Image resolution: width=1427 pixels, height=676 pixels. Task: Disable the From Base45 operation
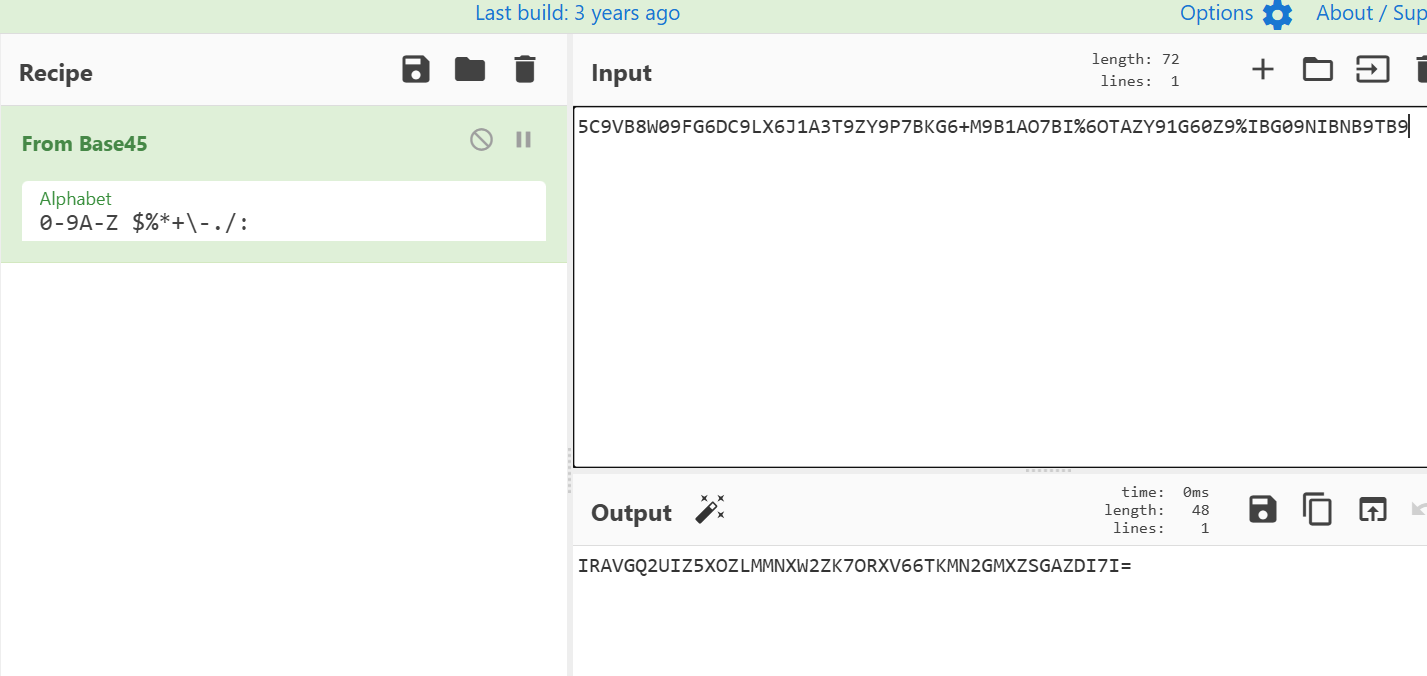pos(481,140)
